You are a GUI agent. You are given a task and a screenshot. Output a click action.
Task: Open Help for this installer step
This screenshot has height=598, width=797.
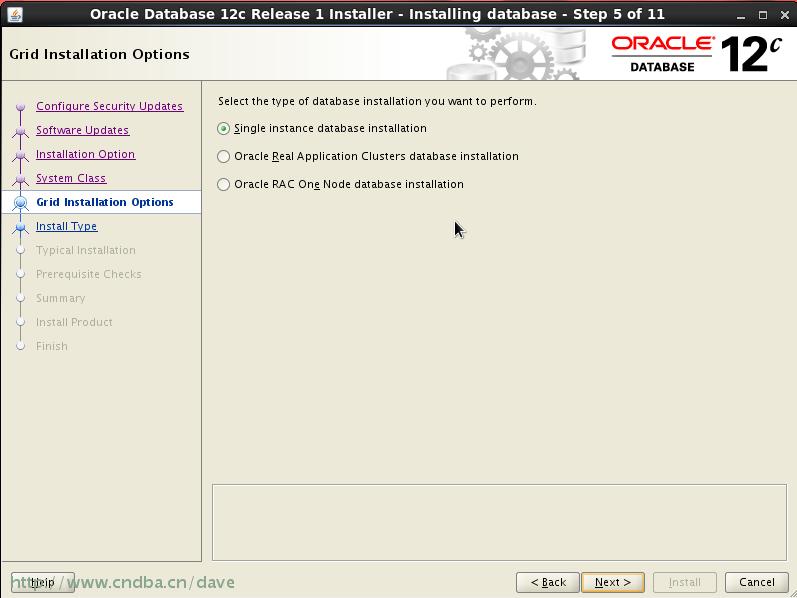pos(43,582)
